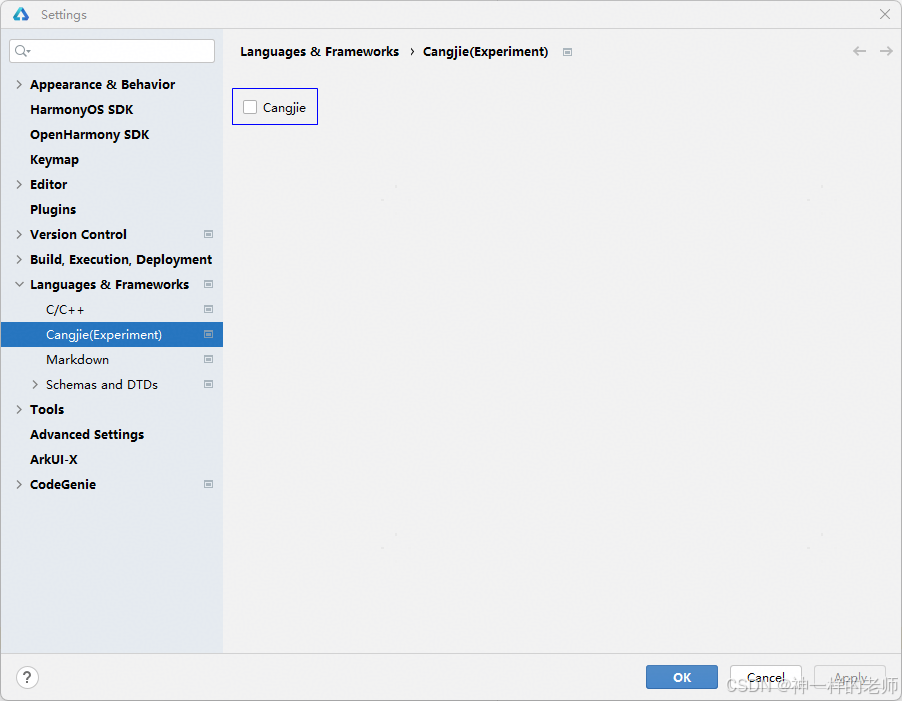
Task: Click Cangjie(Experiment) breadcrumb text
Action: [x=486, y=52]
